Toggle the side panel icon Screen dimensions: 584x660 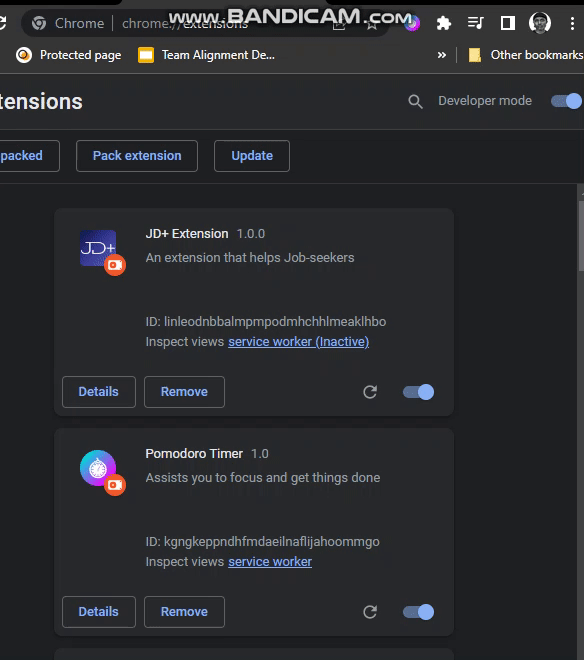pyautogui.click(x=507, y=23)
